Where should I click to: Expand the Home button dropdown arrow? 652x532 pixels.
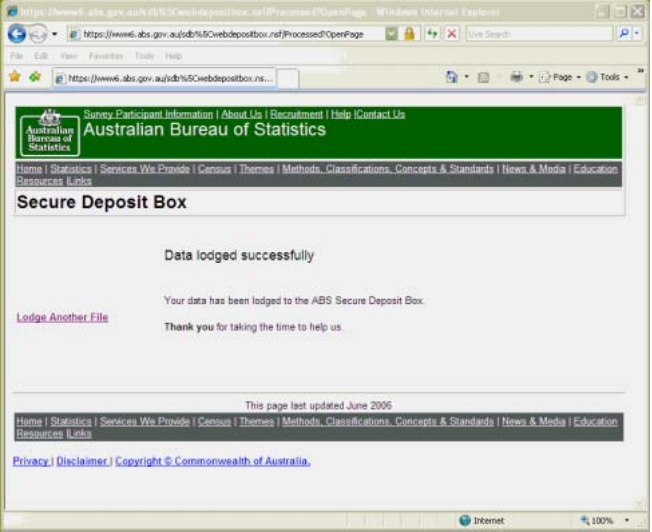(466, 77)
